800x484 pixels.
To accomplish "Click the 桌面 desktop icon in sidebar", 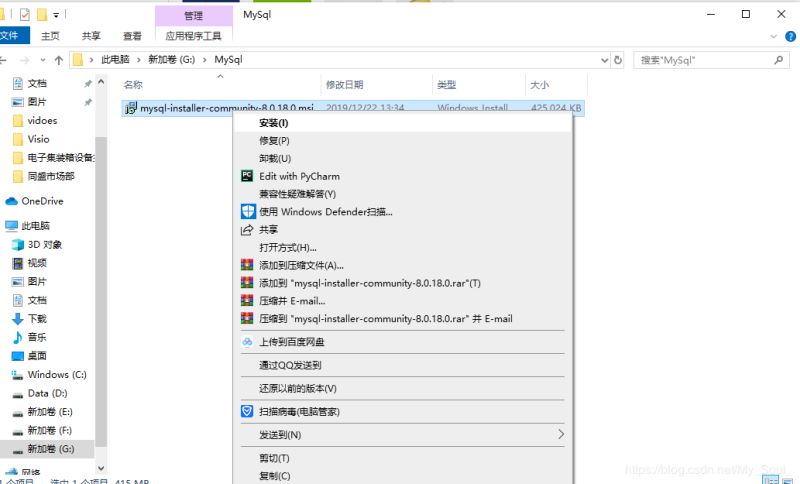I will click(18, 356).
